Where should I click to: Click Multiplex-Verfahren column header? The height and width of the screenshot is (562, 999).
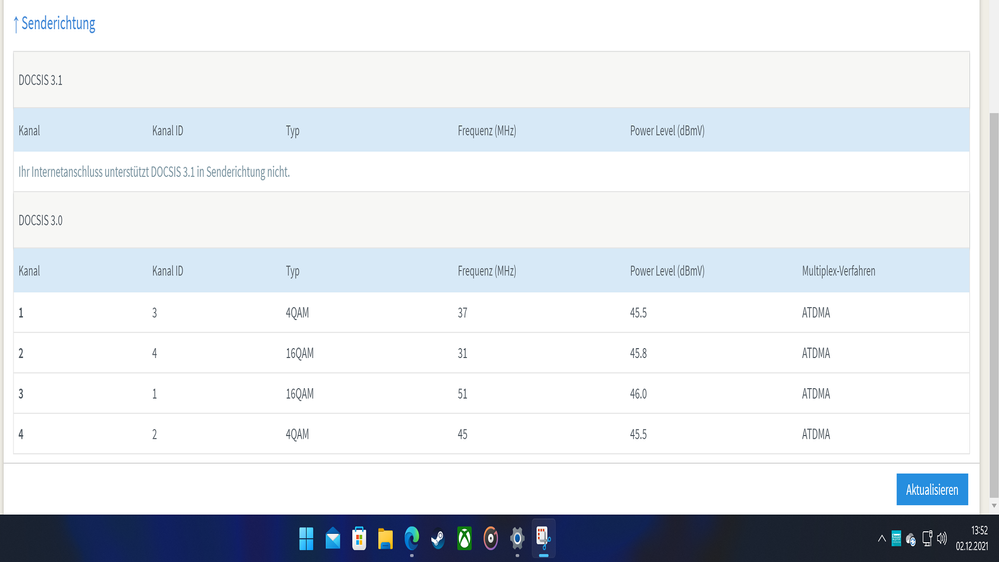[838, 271]
